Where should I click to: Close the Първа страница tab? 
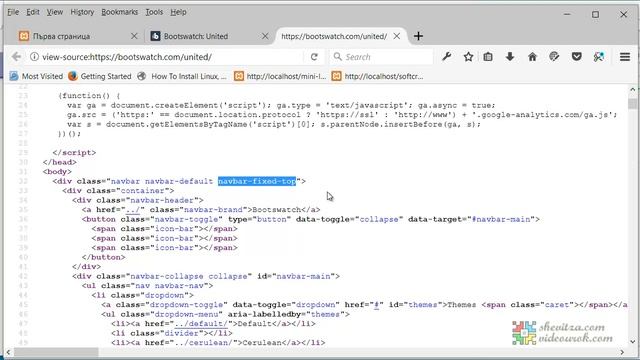click(134, 36)
